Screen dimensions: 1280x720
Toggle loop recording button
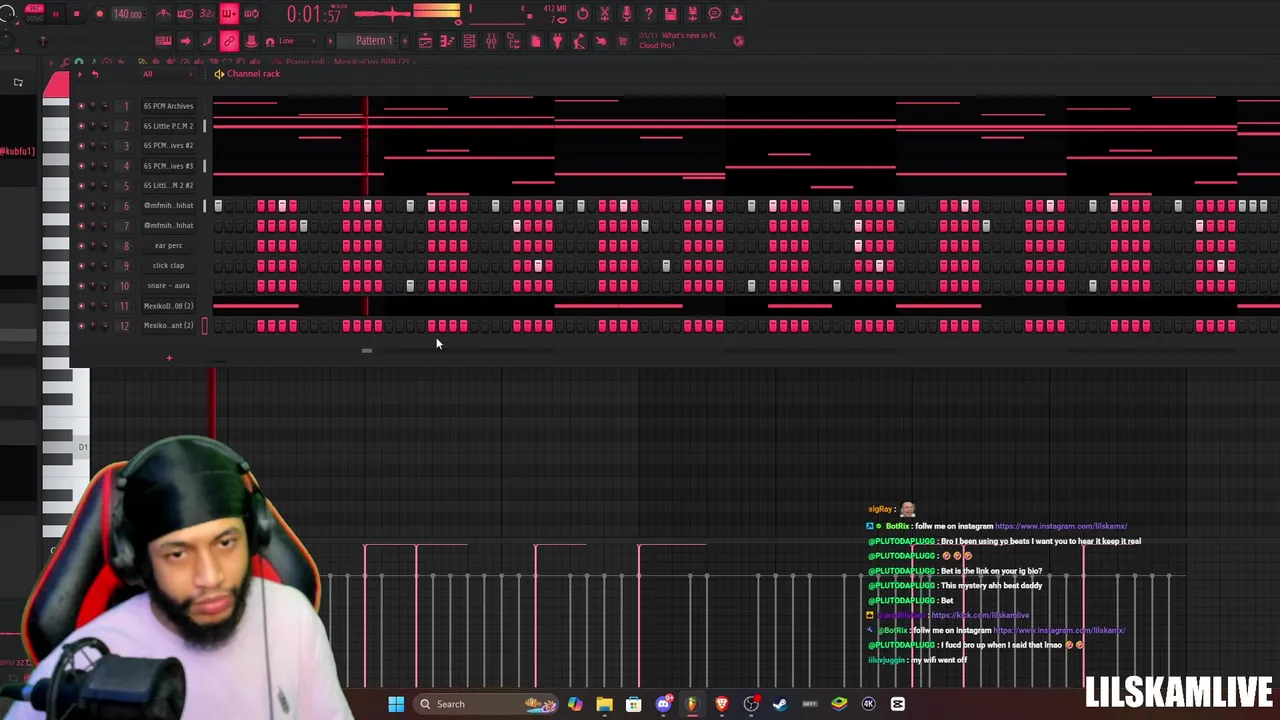pos(251,14)
